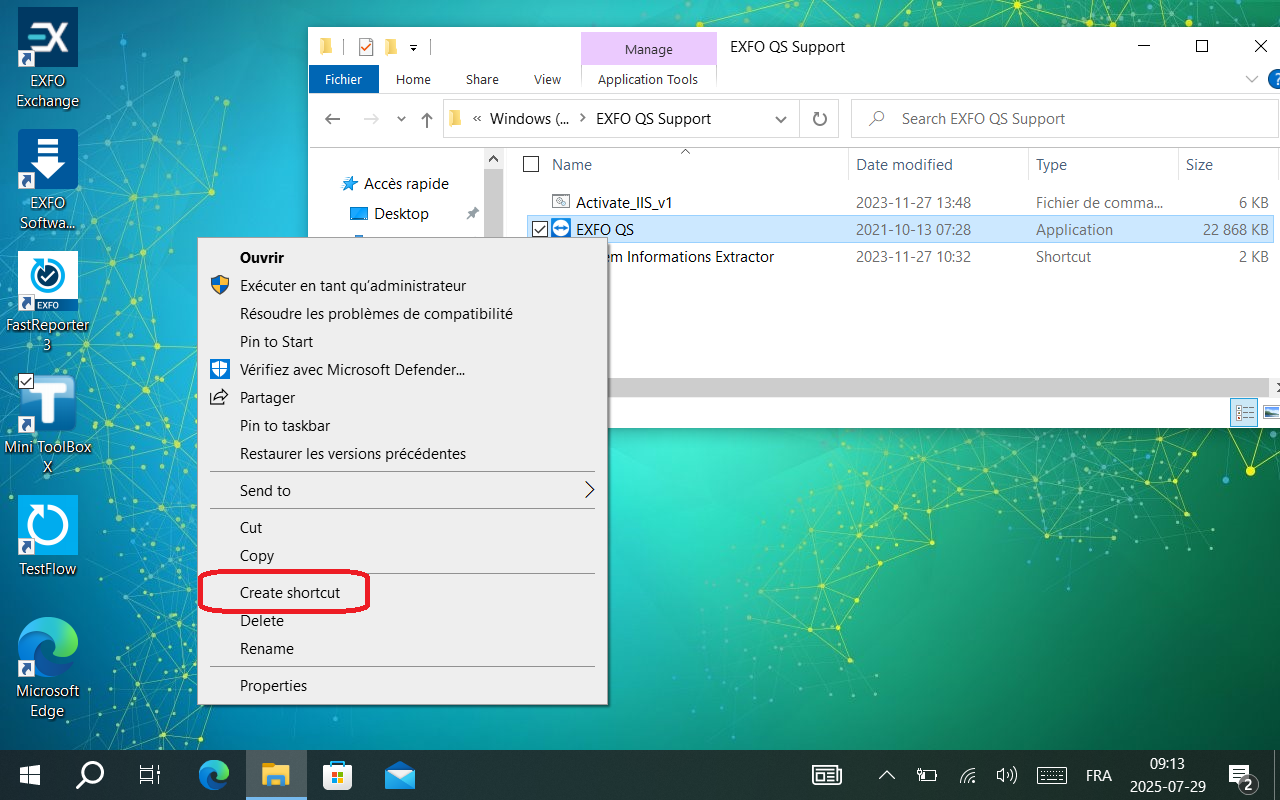Open Properties from context menu
This screenshot has height=800, width=1280.
coord(273,685)
